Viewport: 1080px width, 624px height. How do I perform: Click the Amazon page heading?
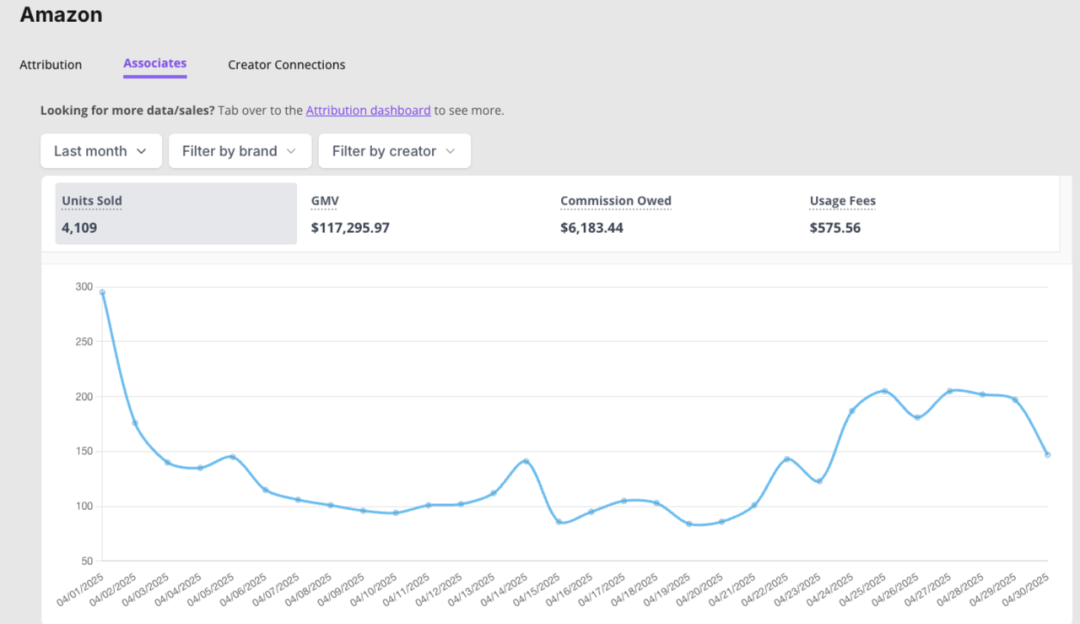[61, 15]
